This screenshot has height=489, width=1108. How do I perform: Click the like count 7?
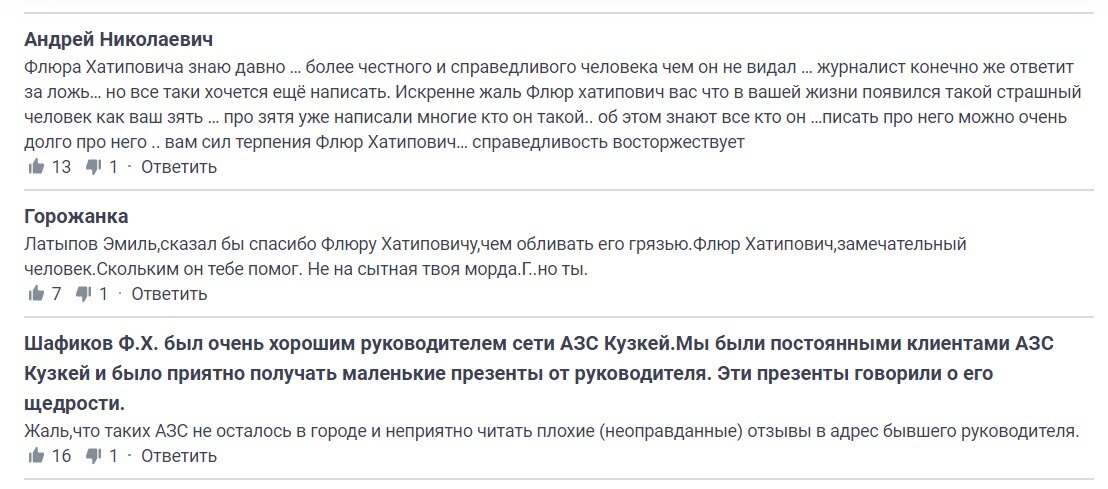[57, 293]
